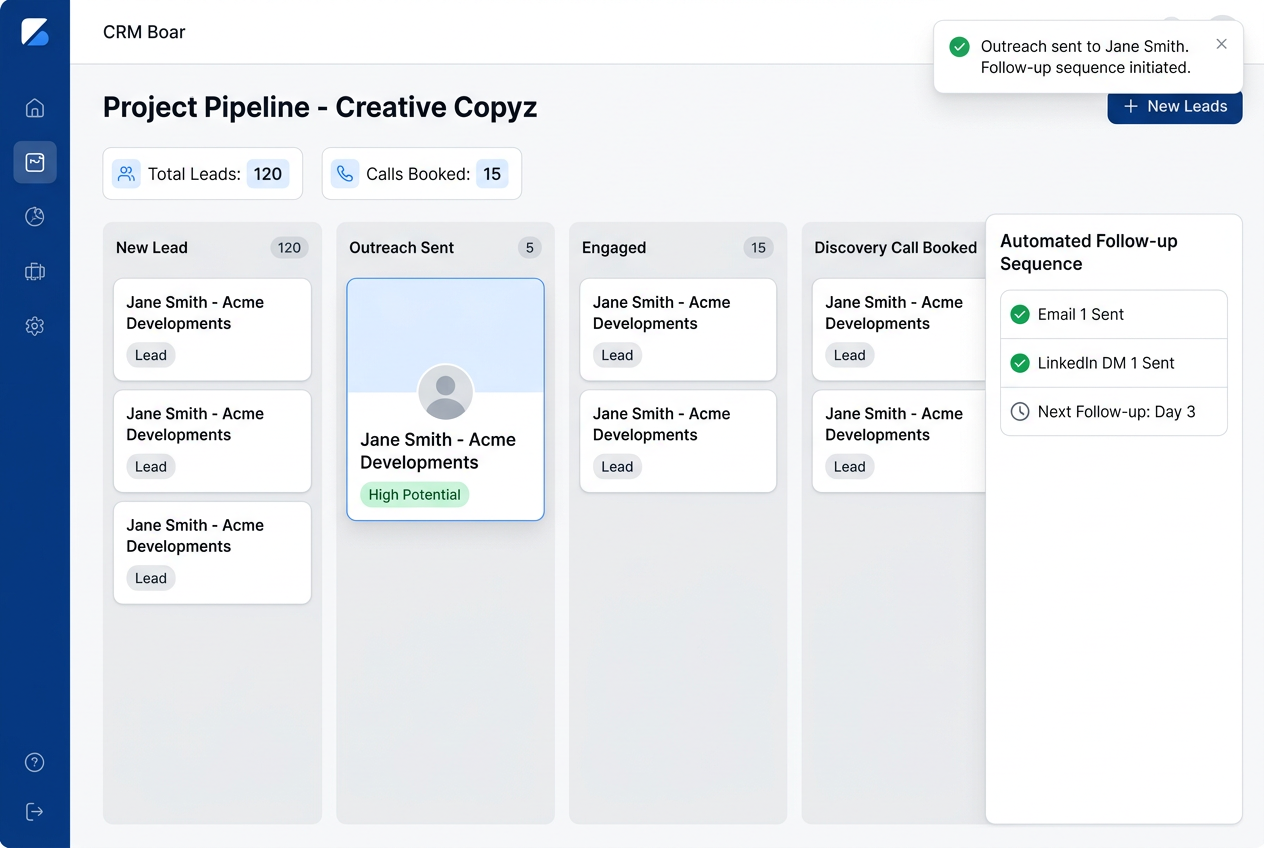Click the Calls Booked phone icon
This screenshot has height=848, width=1264.
click(345, 174)
